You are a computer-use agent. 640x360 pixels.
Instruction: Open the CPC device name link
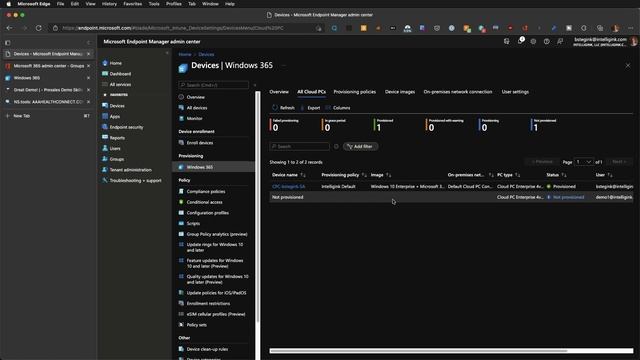click(x=289, y=187)
